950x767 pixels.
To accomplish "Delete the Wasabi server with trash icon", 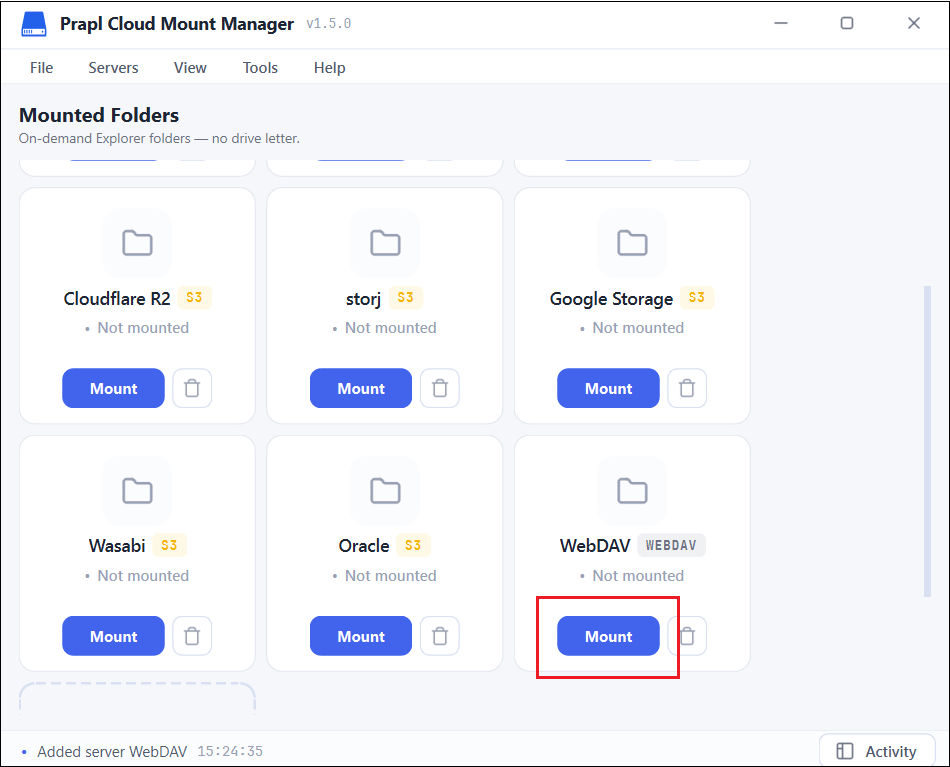I will pyautogui.click(x=192, y=636).
